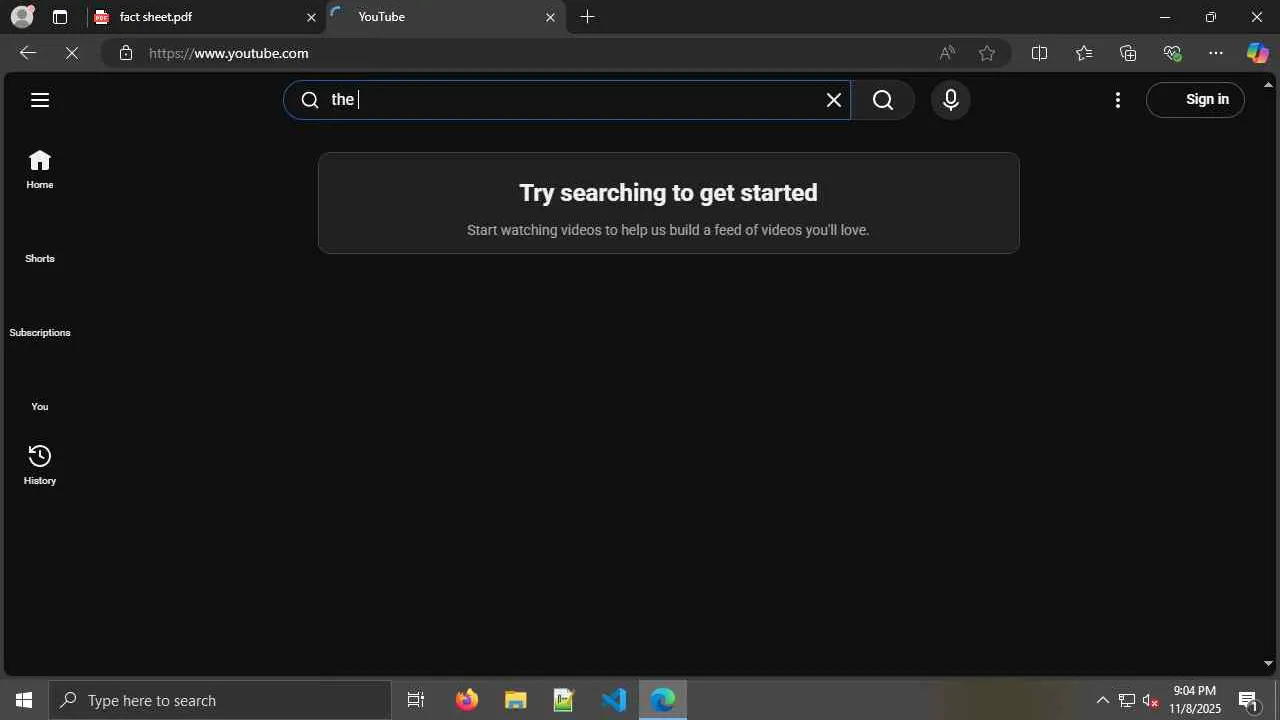Open split screen view
Image resolution: width=1280 pixels, height=720 pixels.
[x=1039, y=53]
